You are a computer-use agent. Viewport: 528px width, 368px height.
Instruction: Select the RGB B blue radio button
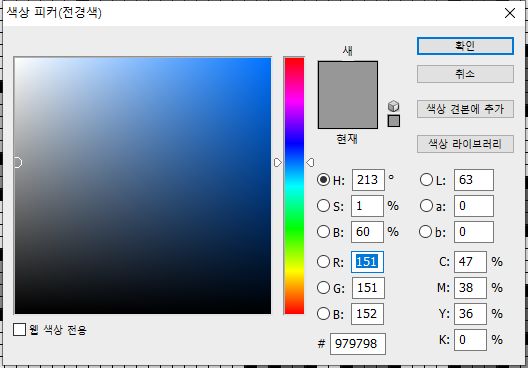323,313
